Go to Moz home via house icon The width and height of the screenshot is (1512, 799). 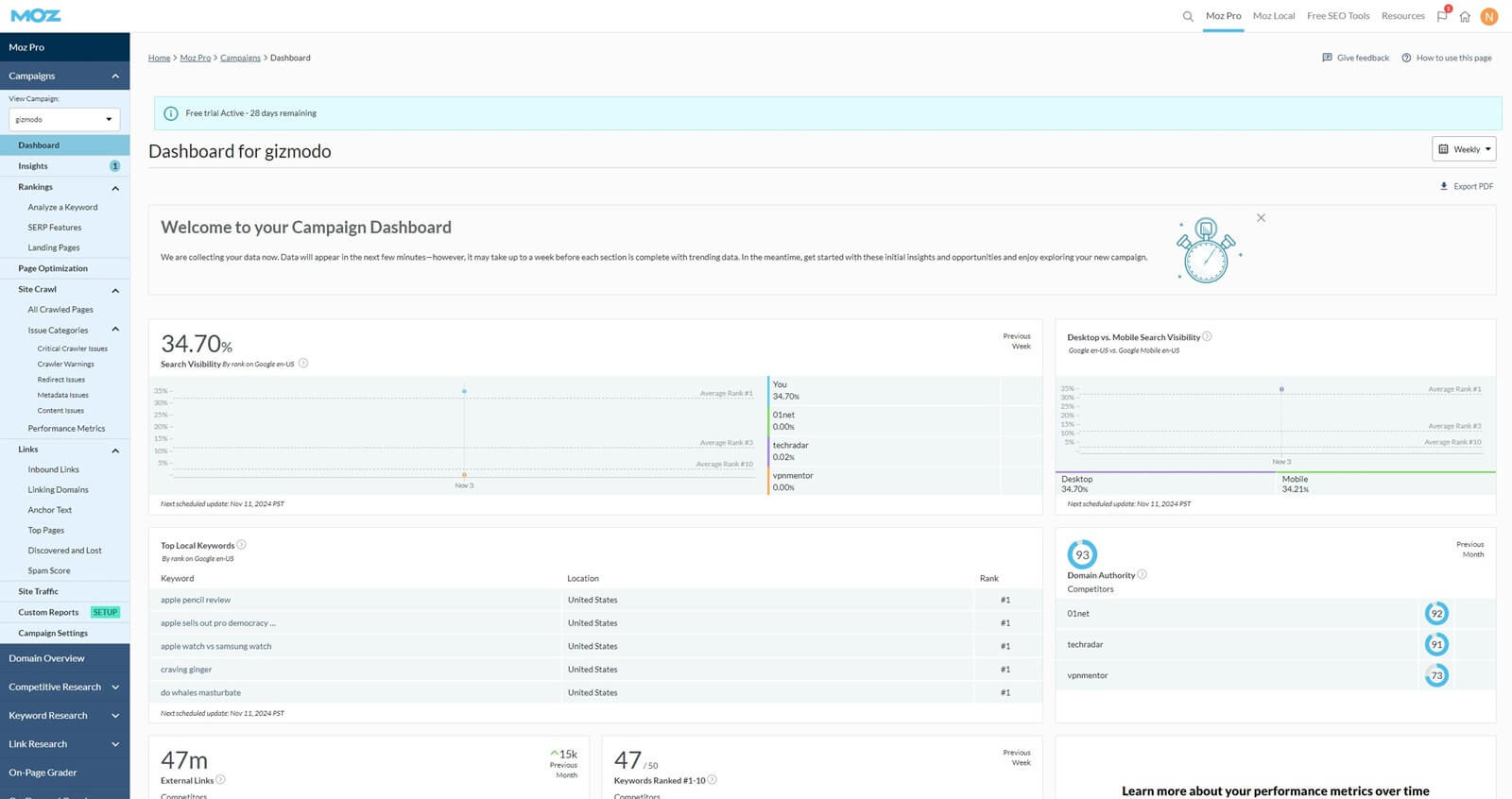1465,16
